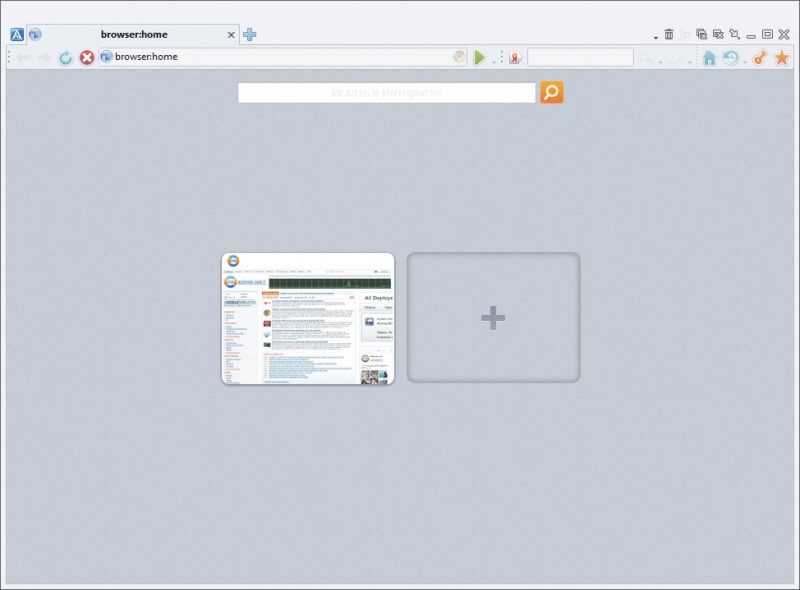Open the Avant Browser main menu logo
The height and width of the screenshot is (590, 800).
pyautogui.click(x=17, y=35)
